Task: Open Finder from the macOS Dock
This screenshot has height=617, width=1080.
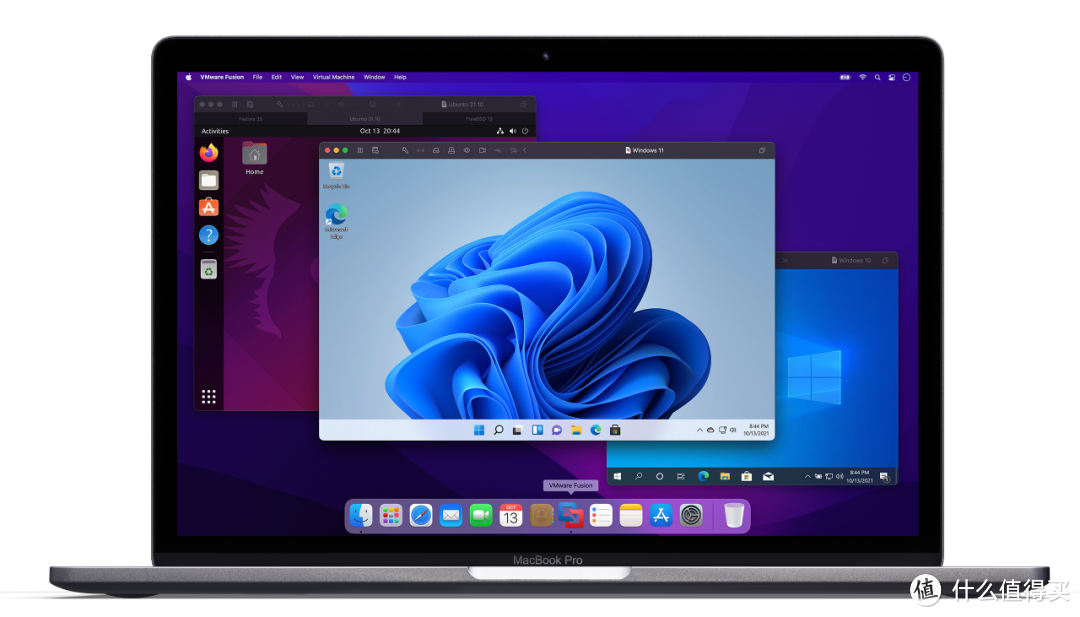Action: pos(361,515)
